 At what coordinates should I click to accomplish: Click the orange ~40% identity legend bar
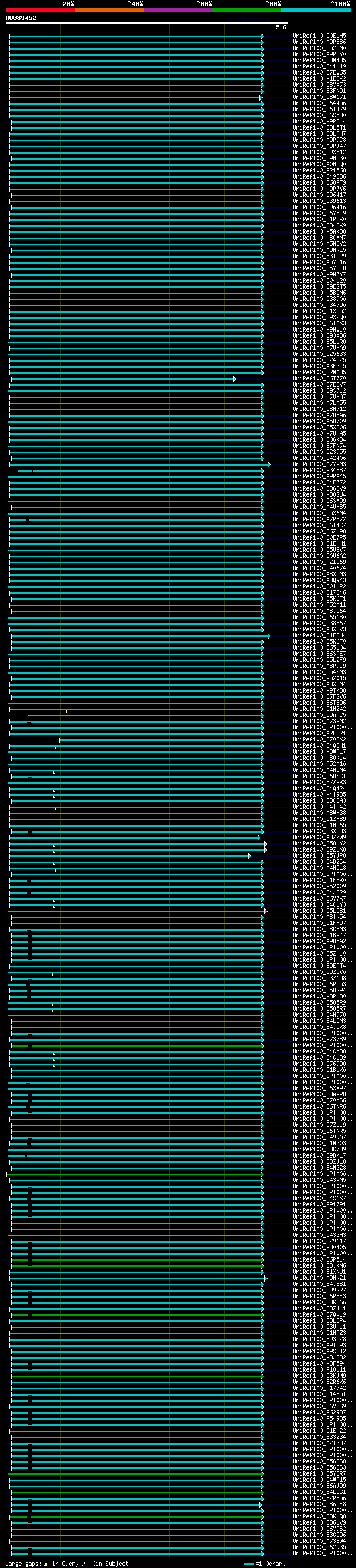pyautogui.click(x=109, y=10)
